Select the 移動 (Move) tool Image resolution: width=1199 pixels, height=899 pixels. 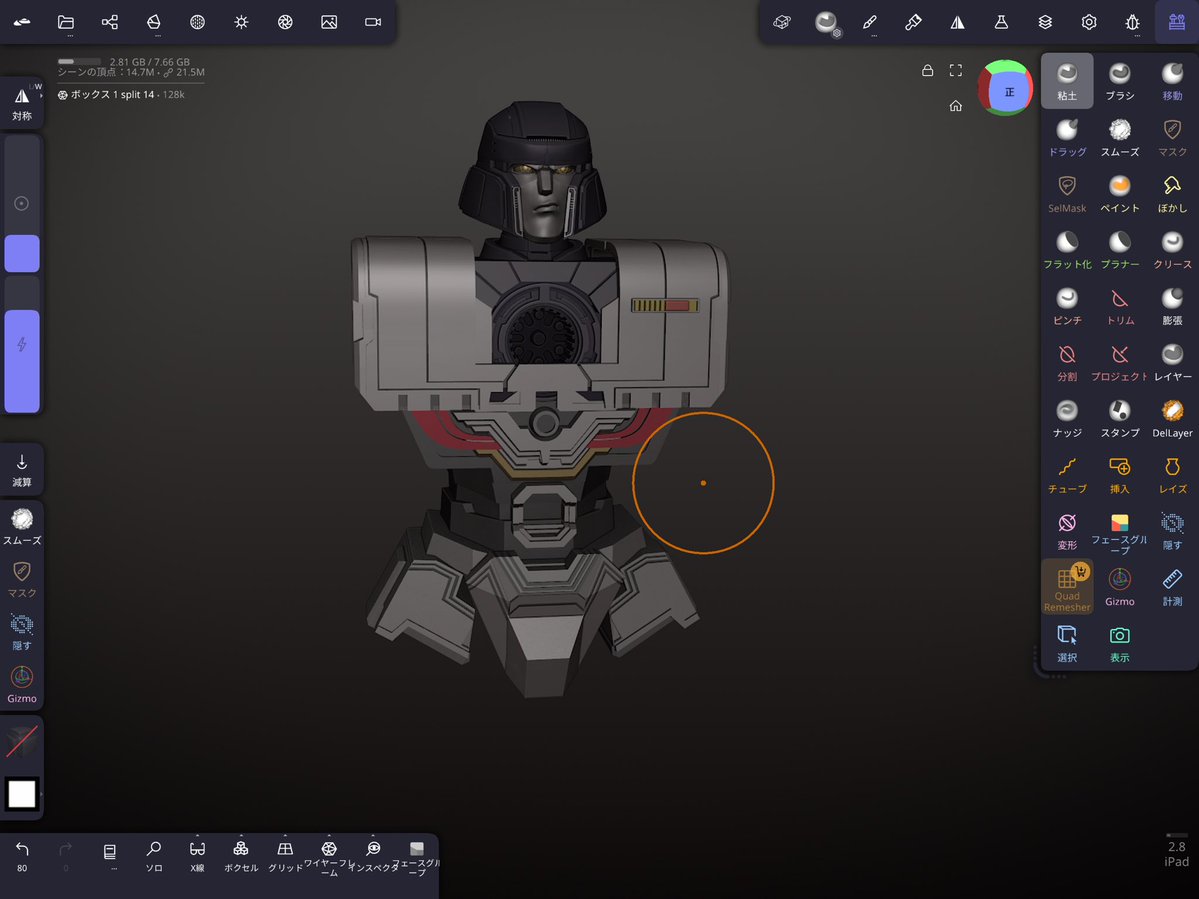click(1172, 81)
